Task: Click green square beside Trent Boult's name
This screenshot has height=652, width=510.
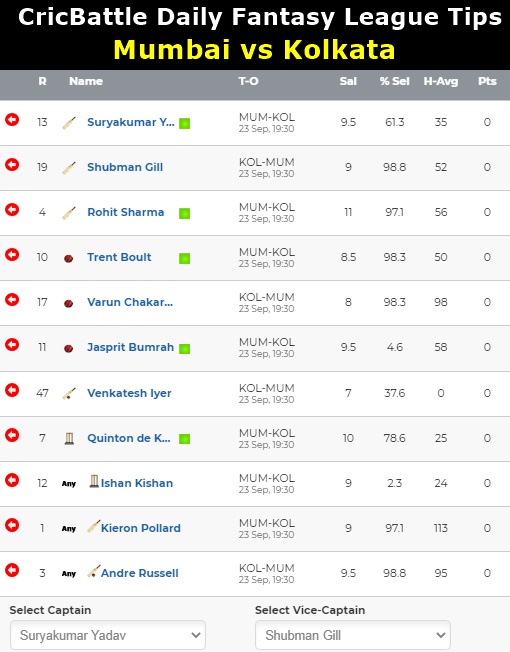Action: [185, 259]
